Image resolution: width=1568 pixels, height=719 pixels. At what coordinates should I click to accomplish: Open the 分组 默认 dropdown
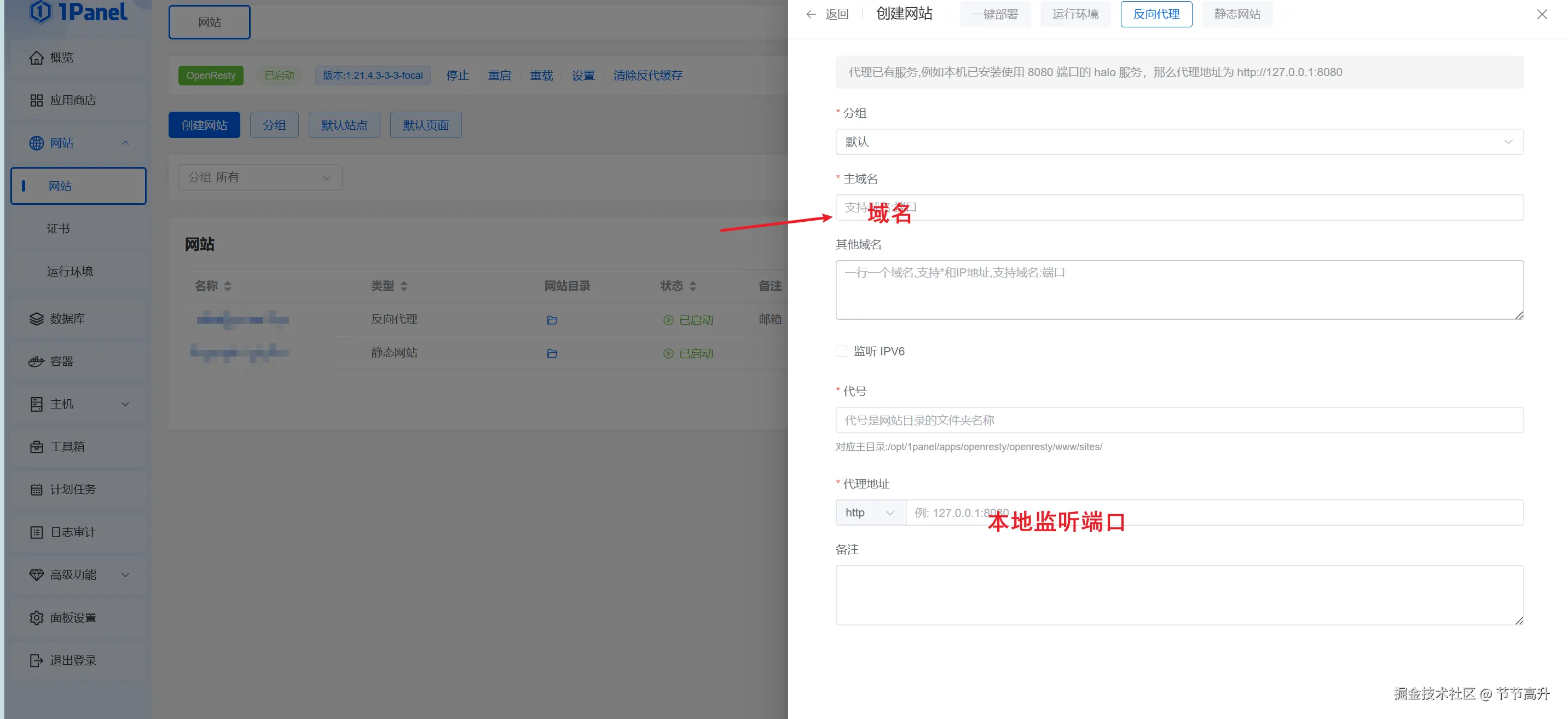[1178, 142]
